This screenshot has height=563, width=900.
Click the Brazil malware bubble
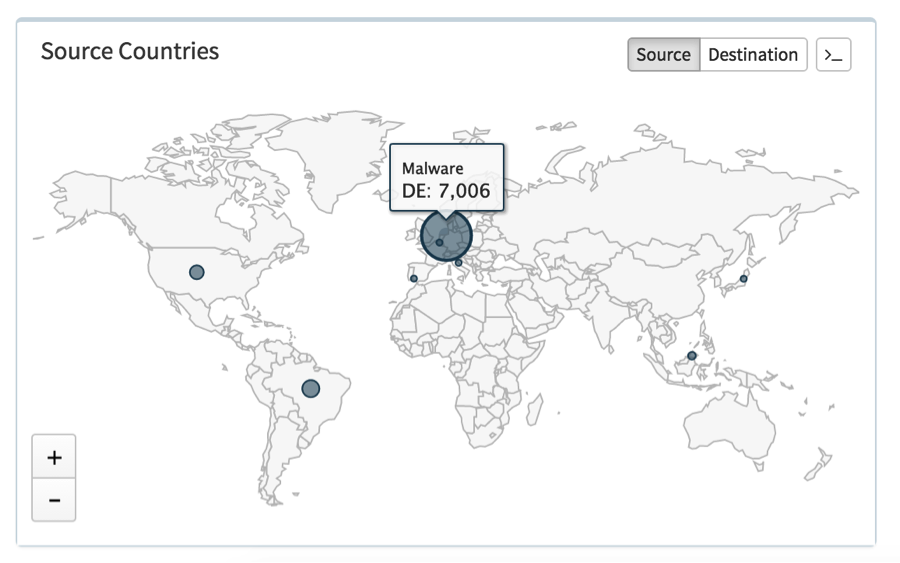pos(310,388)
